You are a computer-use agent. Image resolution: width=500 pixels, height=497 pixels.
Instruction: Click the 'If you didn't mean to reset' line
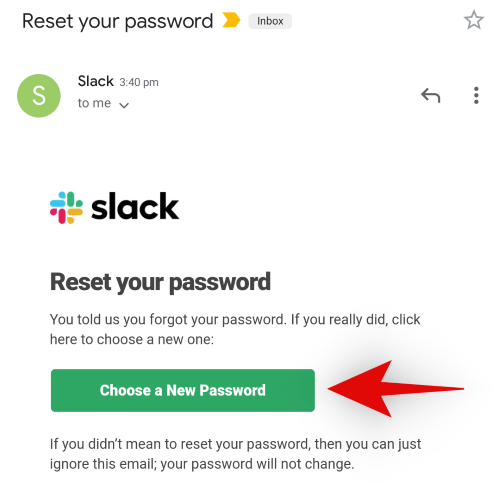[236, 444]
